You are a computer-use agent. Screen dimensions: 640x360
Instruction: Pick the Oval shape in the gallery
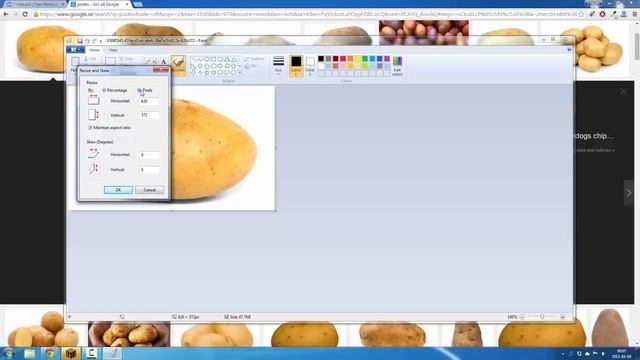pyautogui.click(x=207, y=60)
